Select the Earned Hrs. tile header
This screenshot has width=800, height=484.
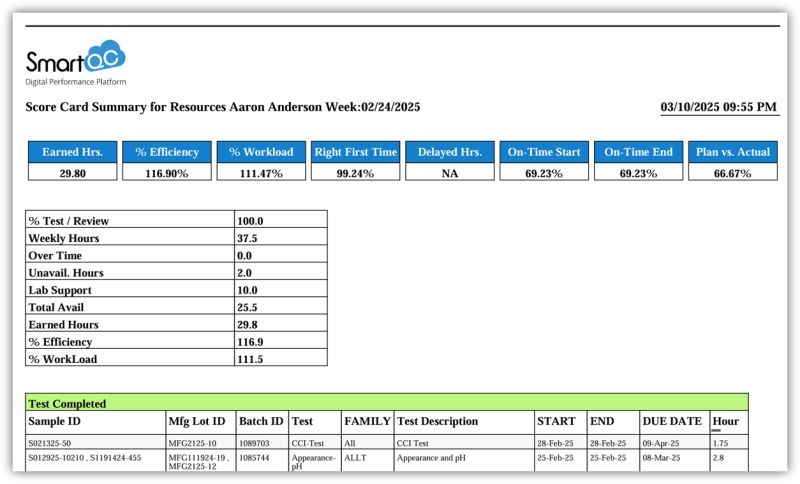coord(70,152)
